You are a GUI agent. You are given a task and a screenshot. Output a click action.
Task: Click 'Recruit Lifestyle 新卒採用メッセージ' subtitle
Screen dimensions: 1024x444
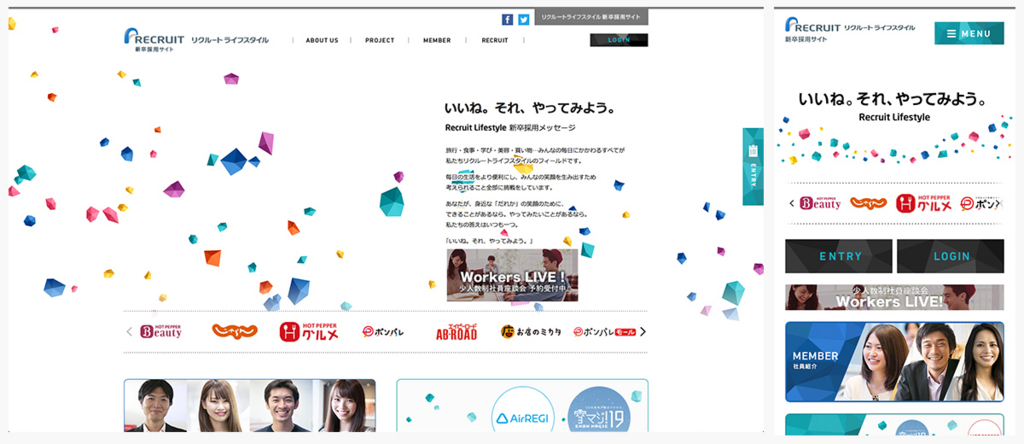(x=510, y=128)
